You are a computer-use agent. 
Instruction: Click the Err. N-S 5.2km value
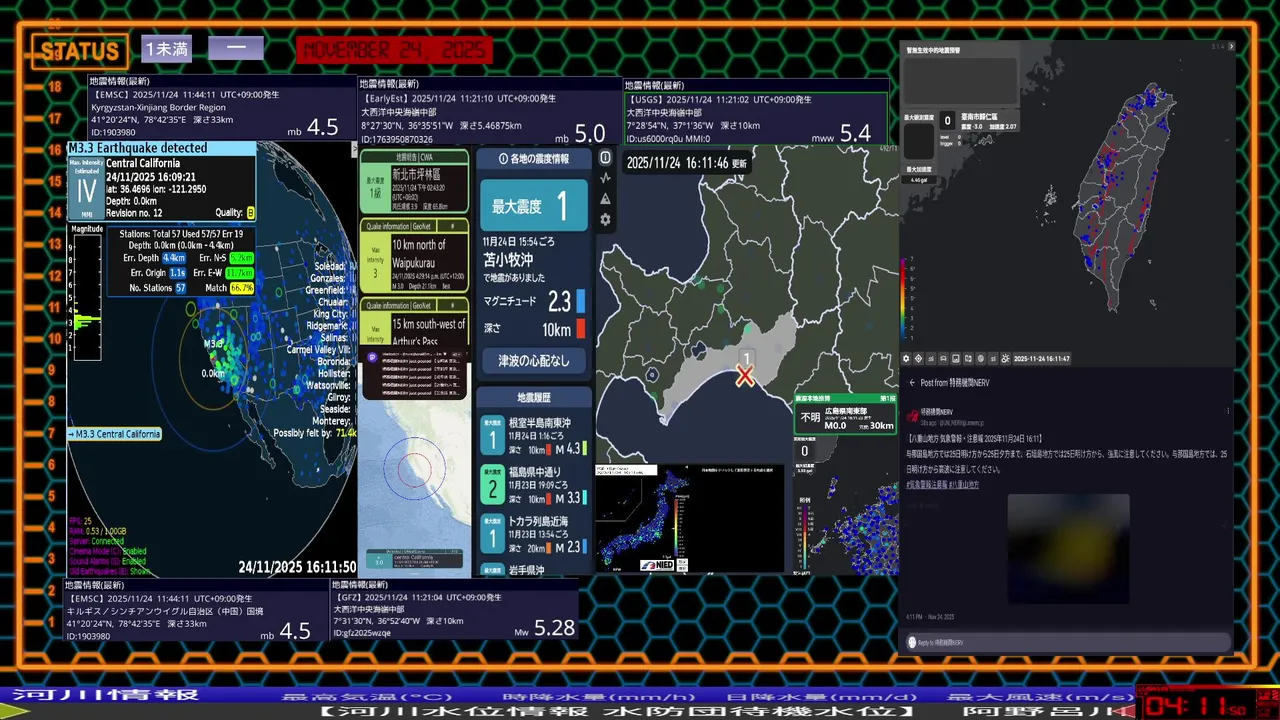click(x=241, y=258)
